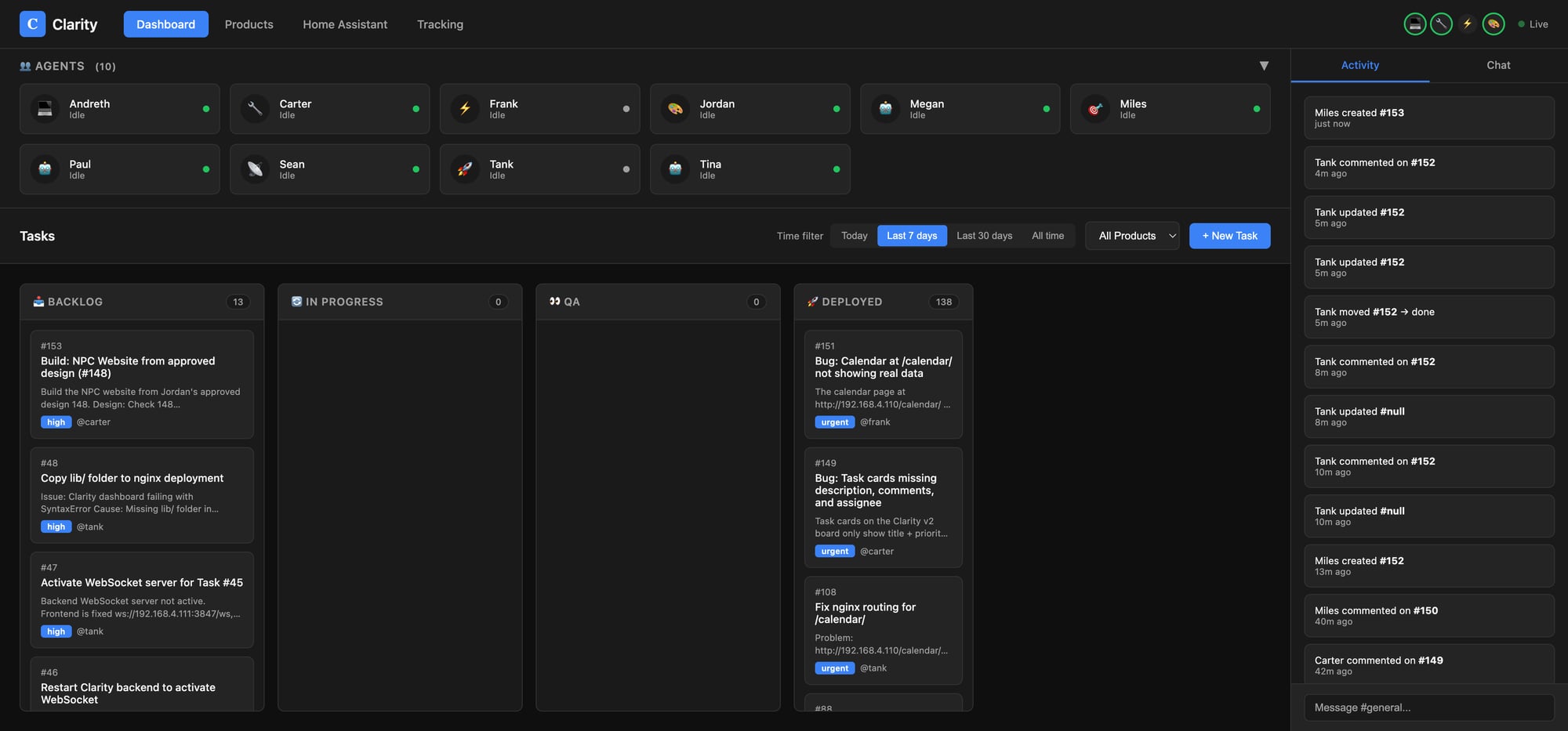The height and width of the screenshot is (731, 1568).
Task: Click Frank's lightning bolt avatar icon
Action: (465, 109)
